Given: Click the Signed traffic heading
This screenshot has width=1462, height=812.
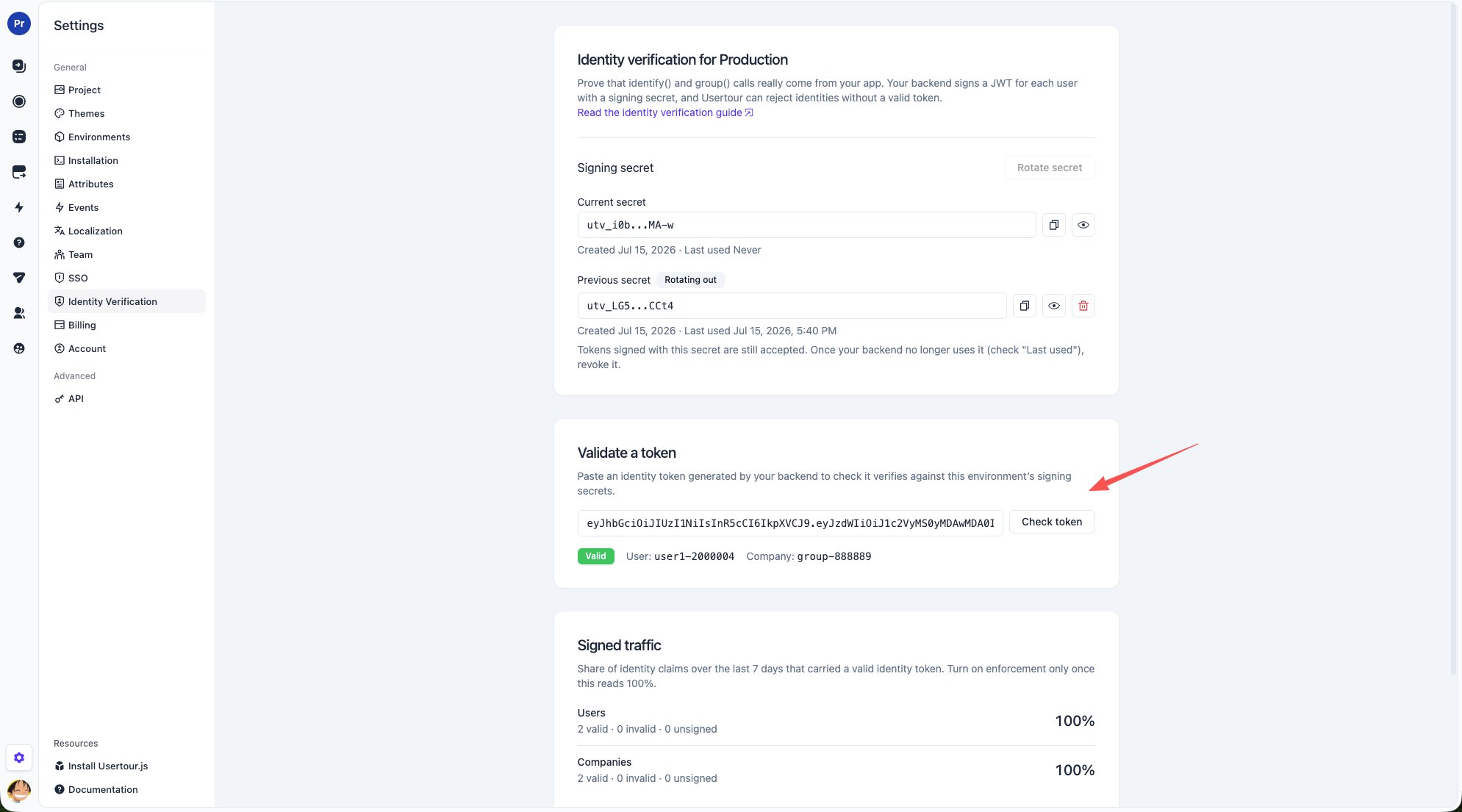Looking at the screenshot, I should pos(619,645).
